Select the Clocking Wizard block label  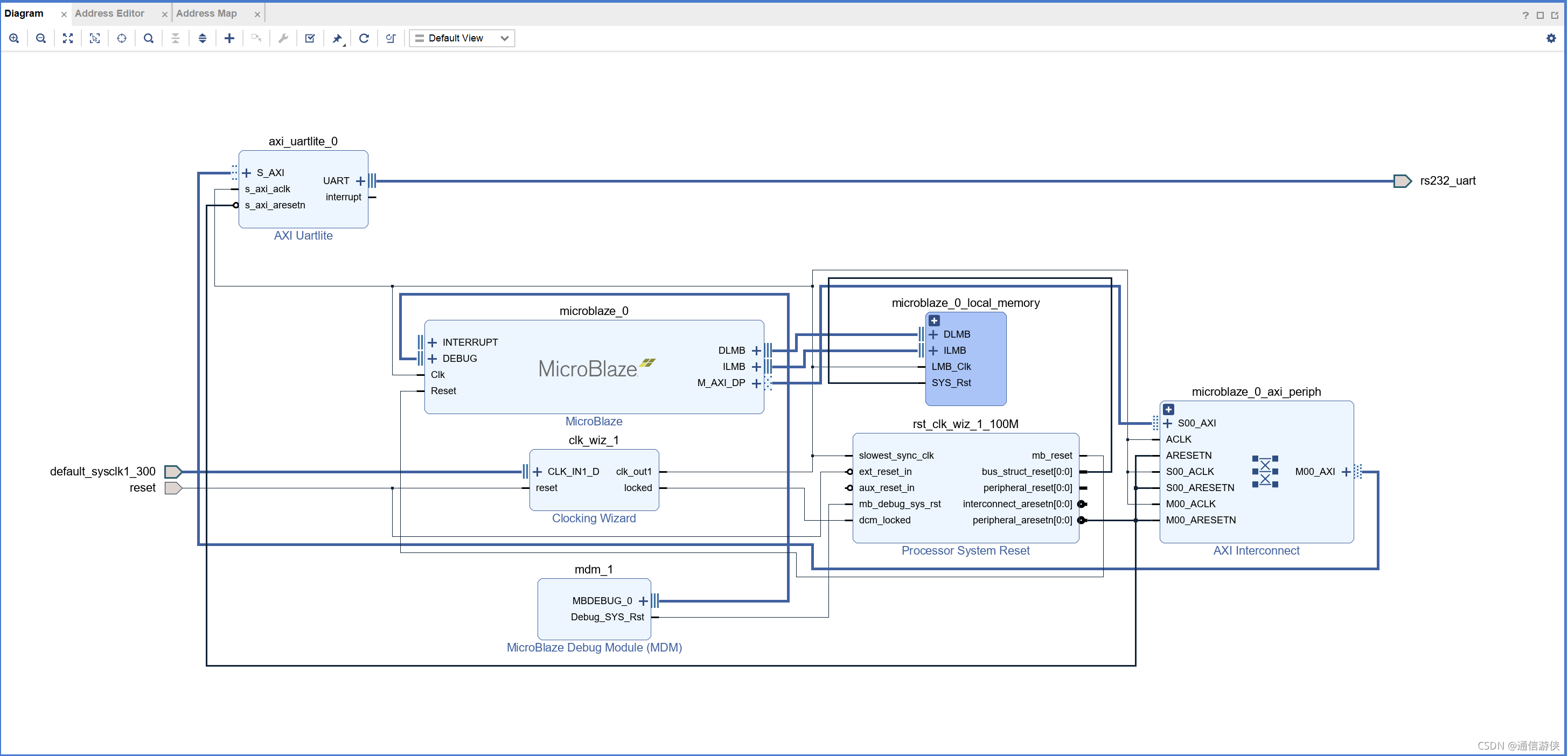pyautogui.click(x=594, y=518)
